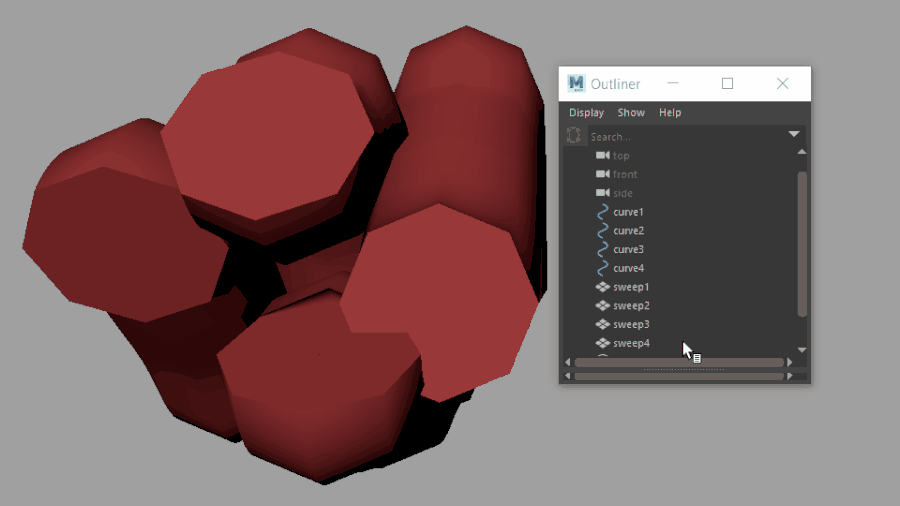This screenshot has width=900, height=506.
Task: Click the curve1 NURBS curve icon
Action: tap(603, 212)
